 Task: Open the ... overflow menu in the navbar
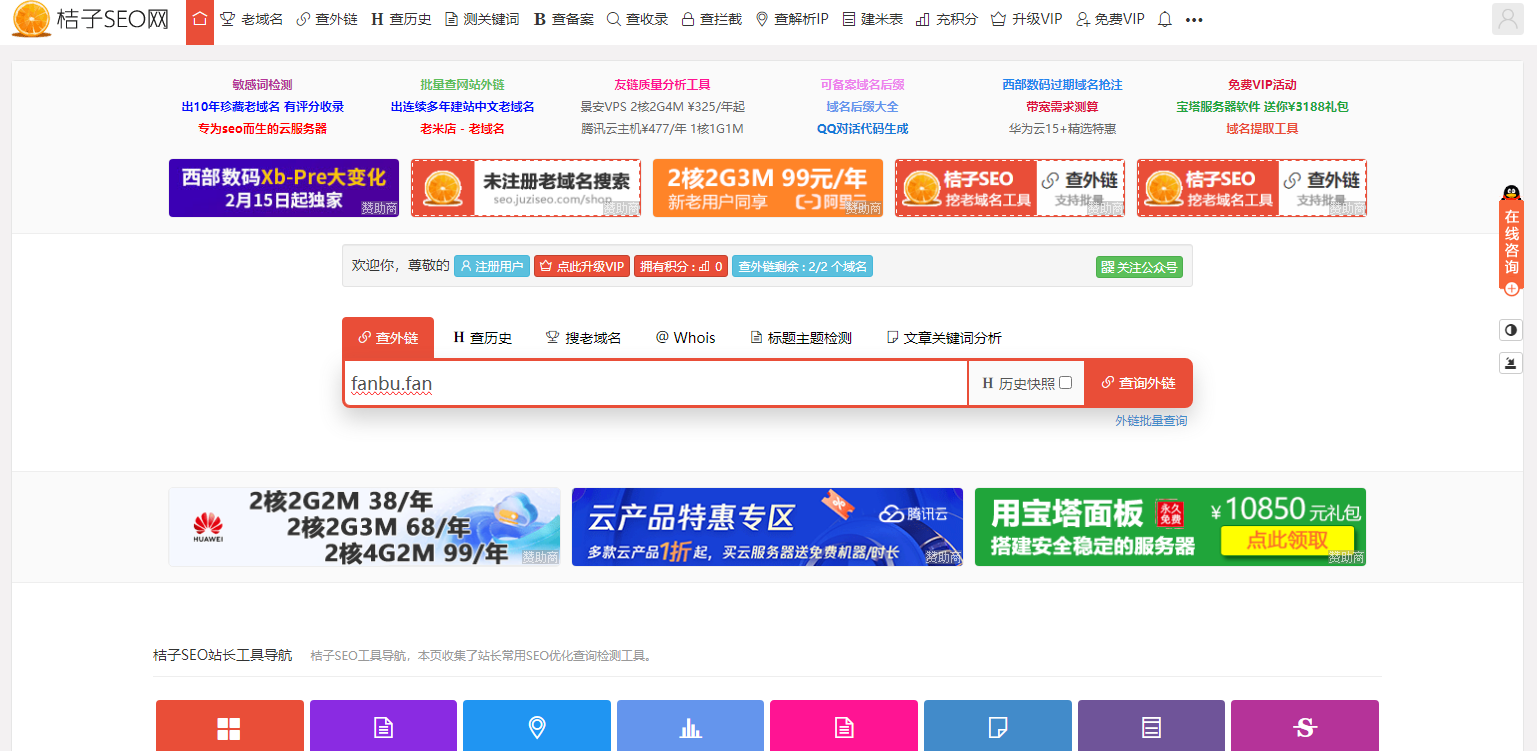(x=1194, y=18)
